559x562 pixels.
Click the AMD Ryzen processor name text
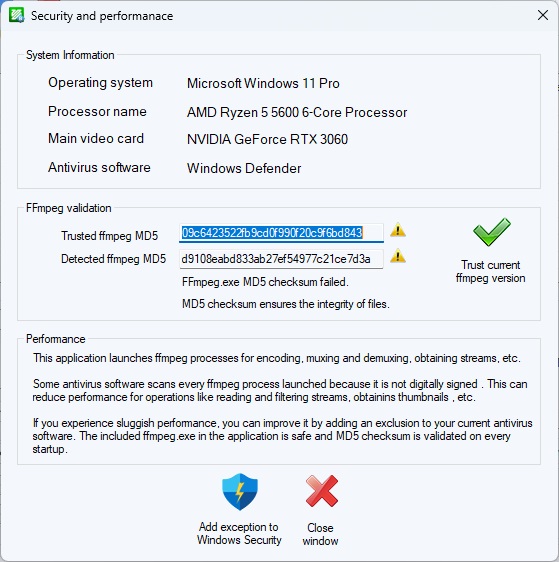[x=297, y=112]
